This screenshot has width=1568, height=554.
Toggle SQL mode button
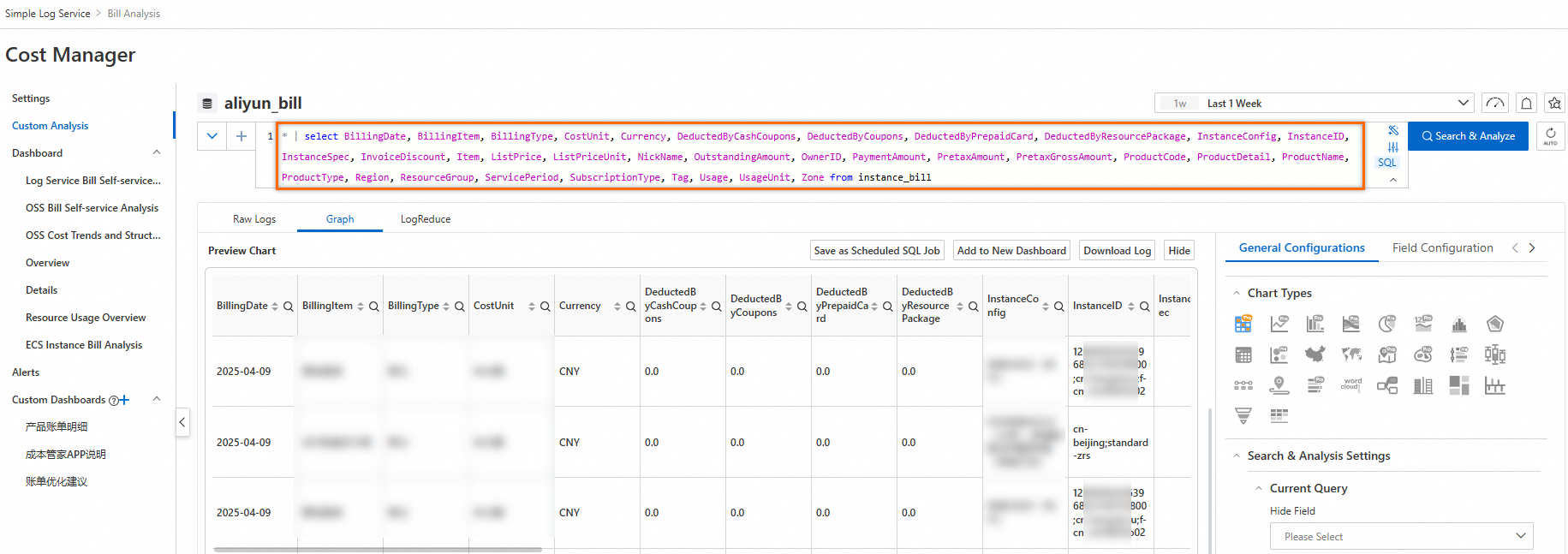click(x=1387, y=163)
